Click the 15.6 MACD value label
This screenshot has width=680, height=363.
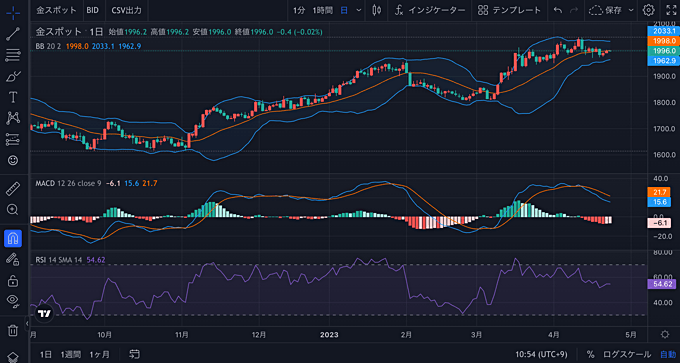tap(659, 202)
